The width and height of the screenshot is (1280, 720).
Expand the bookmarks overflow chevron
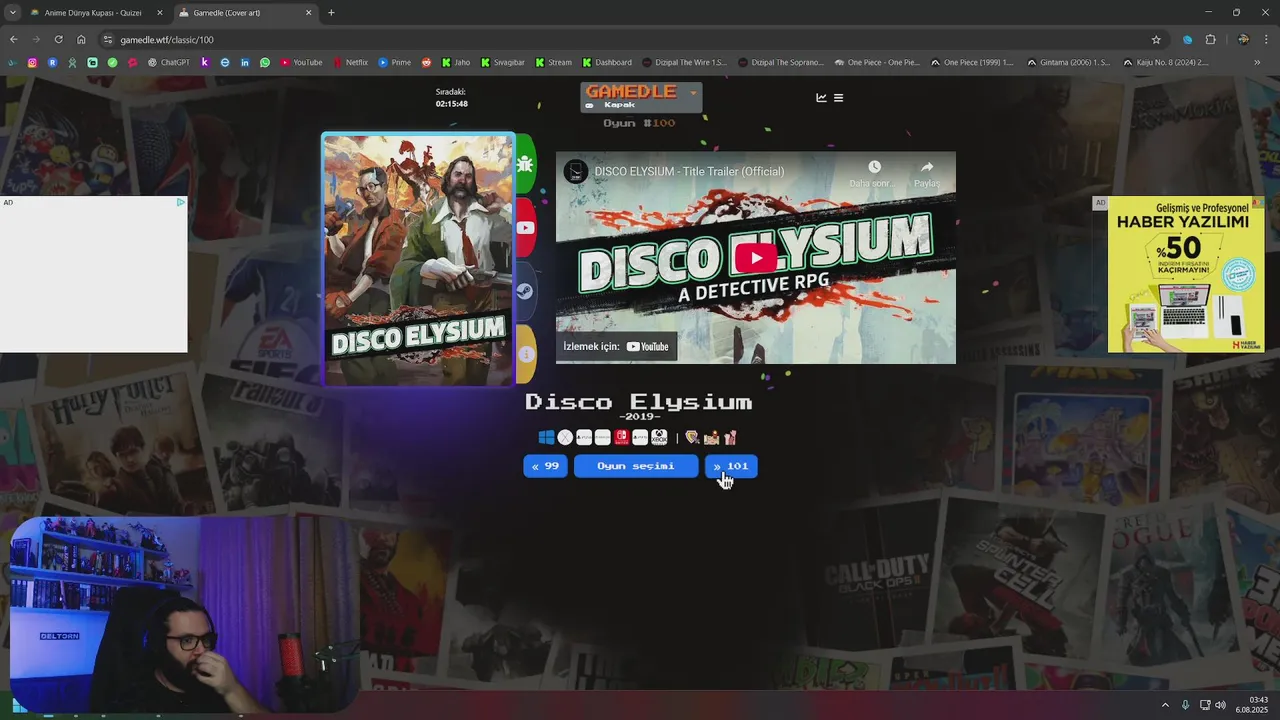1257,62
